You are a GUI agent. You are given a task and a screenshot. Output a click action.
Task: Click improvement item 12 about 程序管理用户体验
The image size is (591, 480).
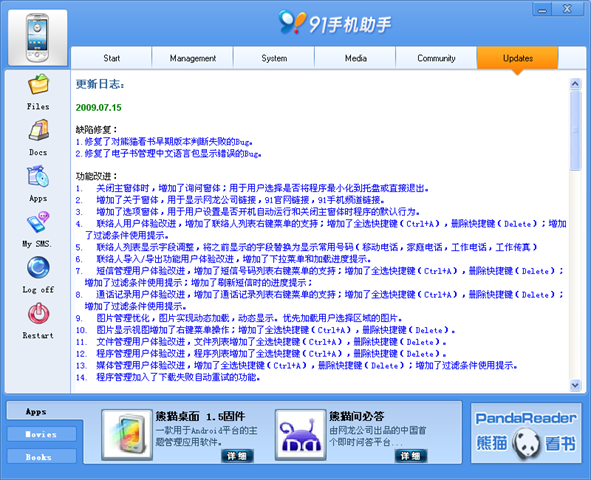click(x=261, y=353)
